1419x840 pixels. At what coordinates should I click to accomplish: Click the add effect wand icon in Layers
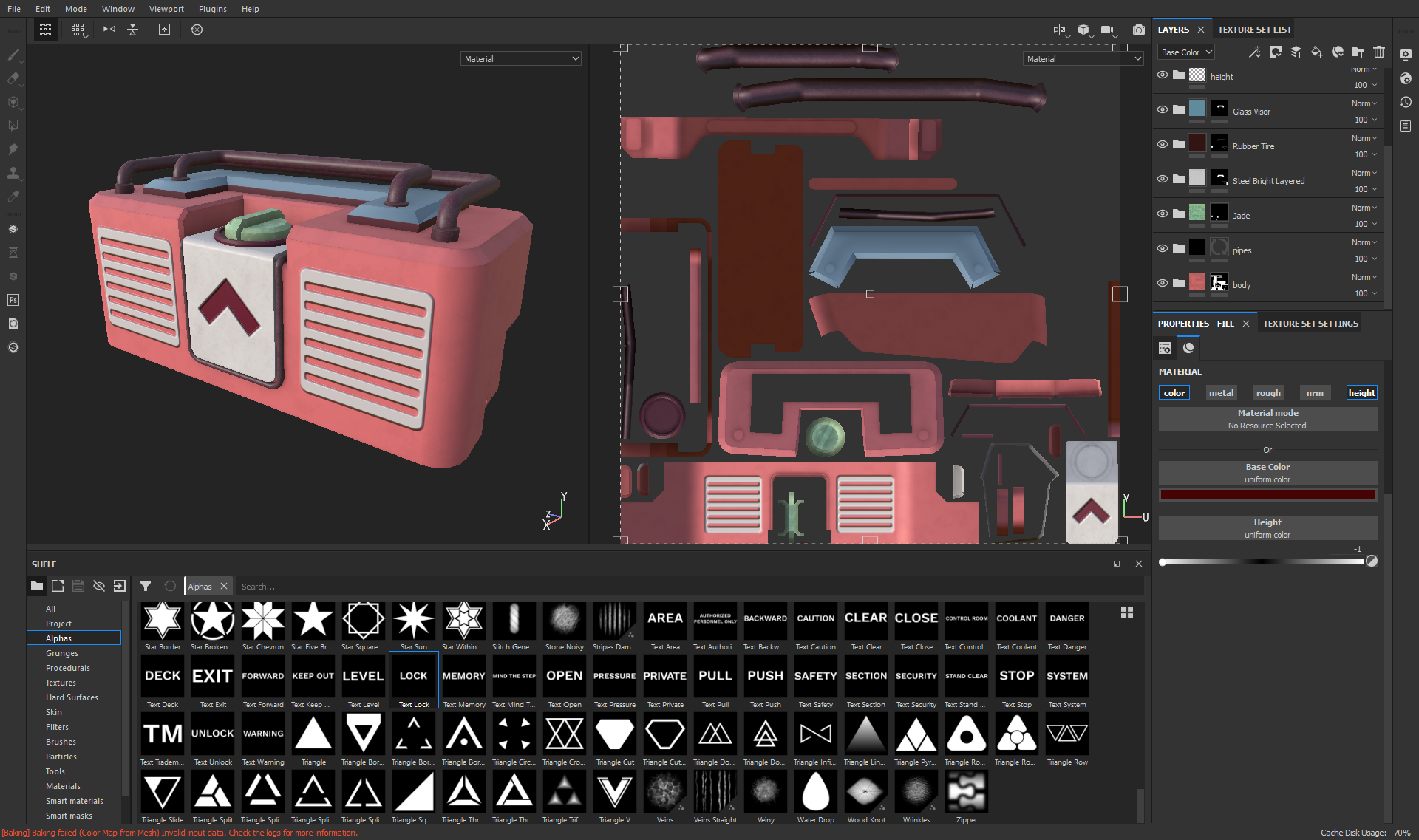(x=1255, y=52)
